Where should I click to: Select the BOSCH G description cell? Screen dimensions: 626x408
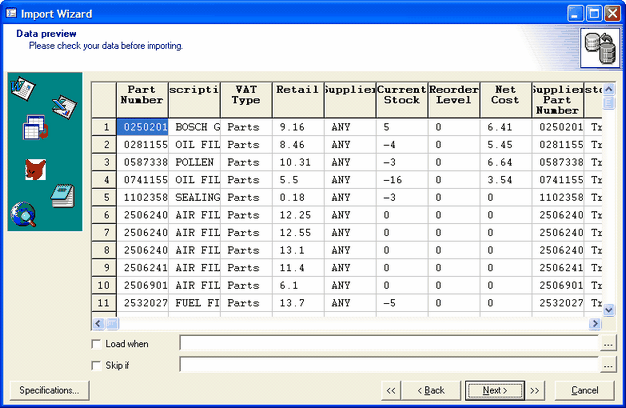194,127
